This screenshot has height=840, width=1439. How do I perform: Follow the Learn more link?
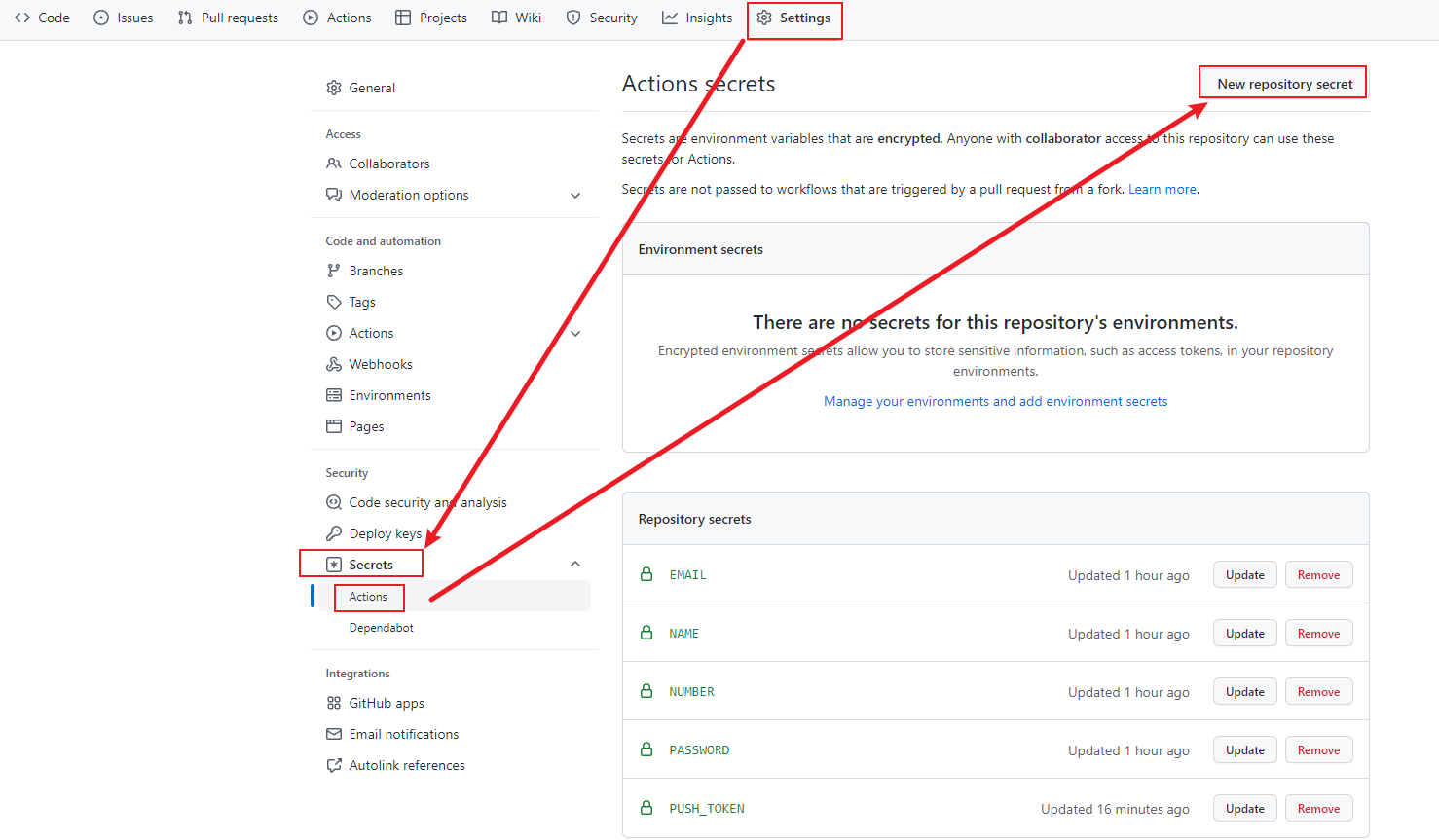[x=1162, y=189]
